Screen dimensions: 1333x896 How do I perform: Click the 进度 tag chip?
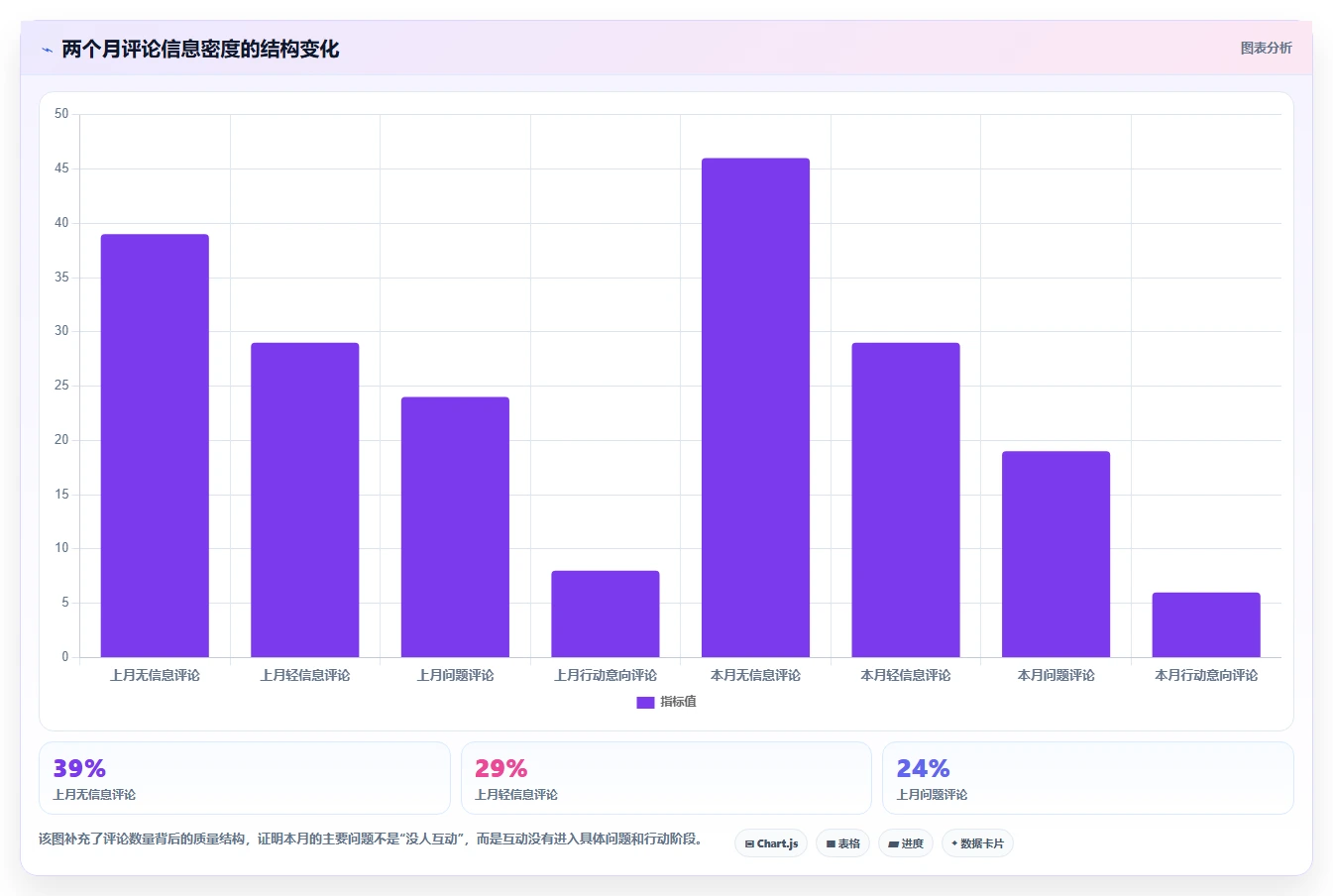(x=906, y=843)
